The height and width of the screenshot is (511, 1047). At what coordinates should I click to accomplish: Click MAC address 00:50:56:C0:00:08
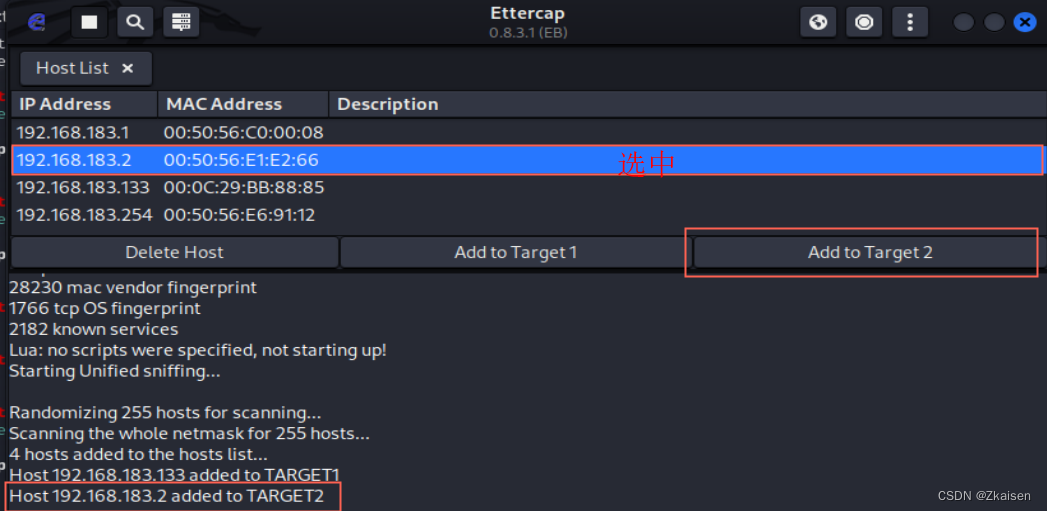[x=244, y=132]
